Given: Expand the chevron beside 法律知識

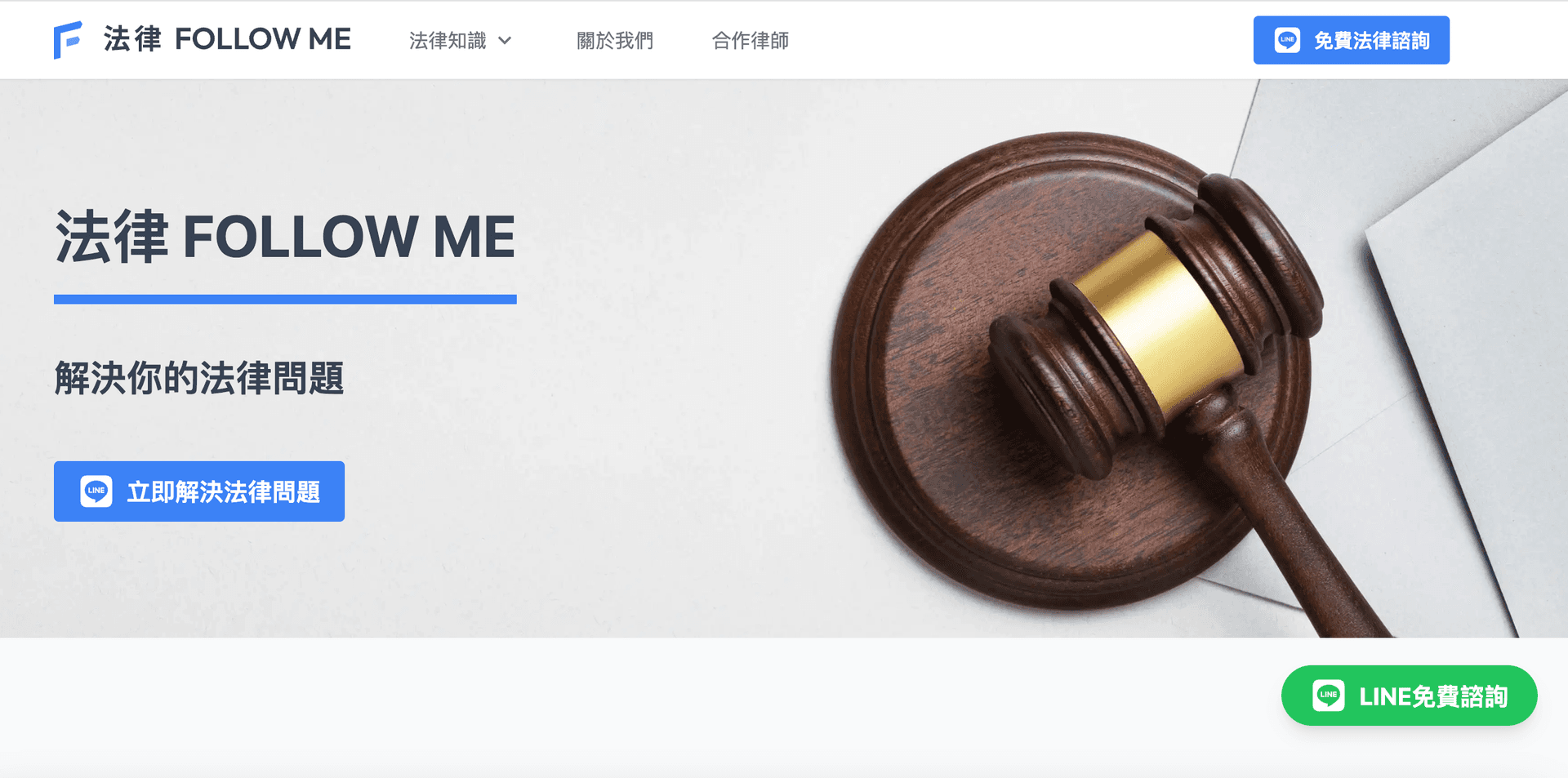Looking at the screenshot, I should [505, 40].
